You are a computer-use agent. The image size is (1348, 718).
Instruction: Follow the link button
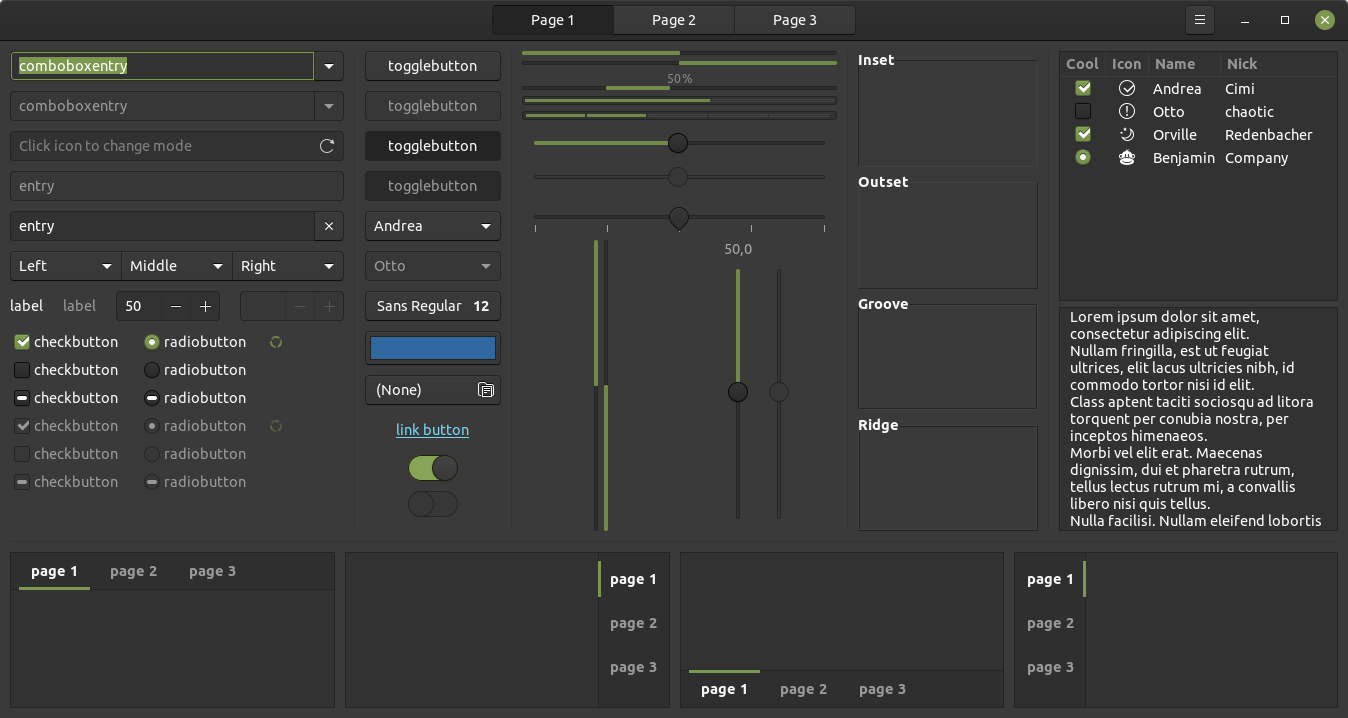433,430
